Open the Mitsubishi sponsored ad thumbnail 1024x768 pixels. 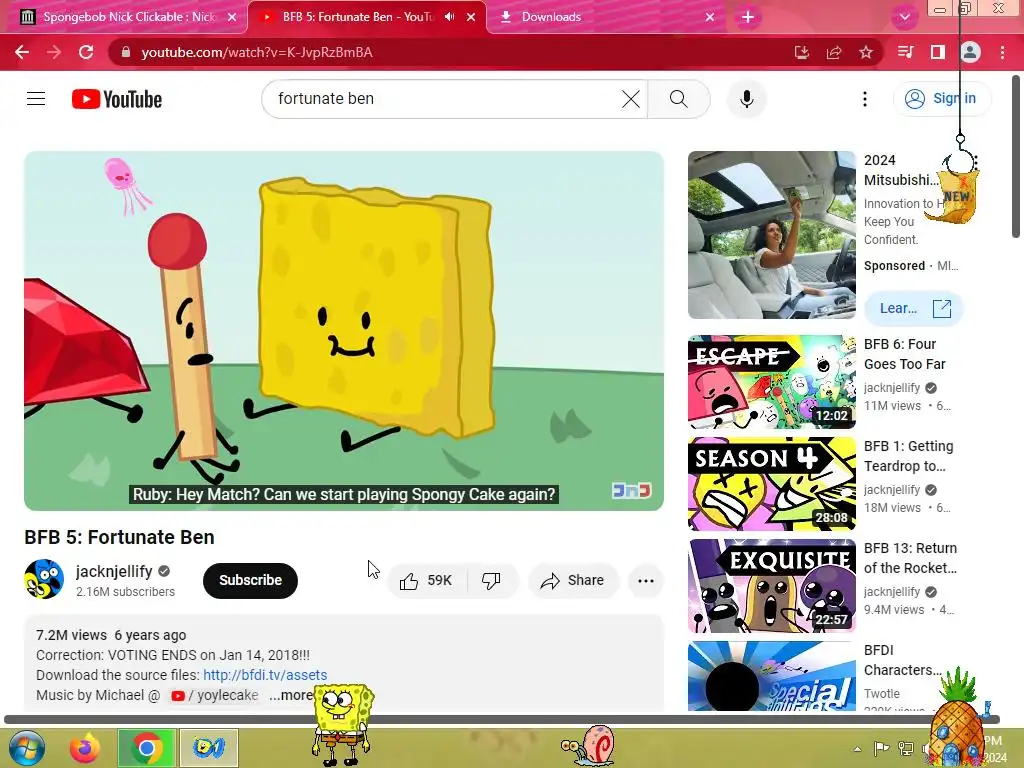click(772, 235)
